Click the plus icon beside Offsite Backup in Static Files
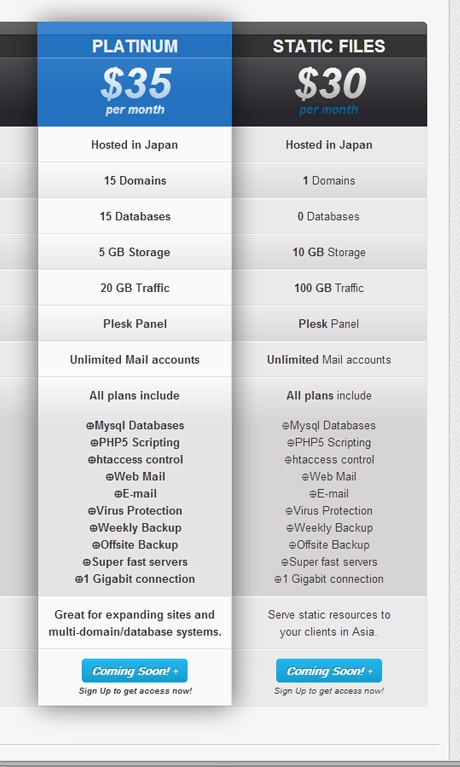 click(292, 545)
